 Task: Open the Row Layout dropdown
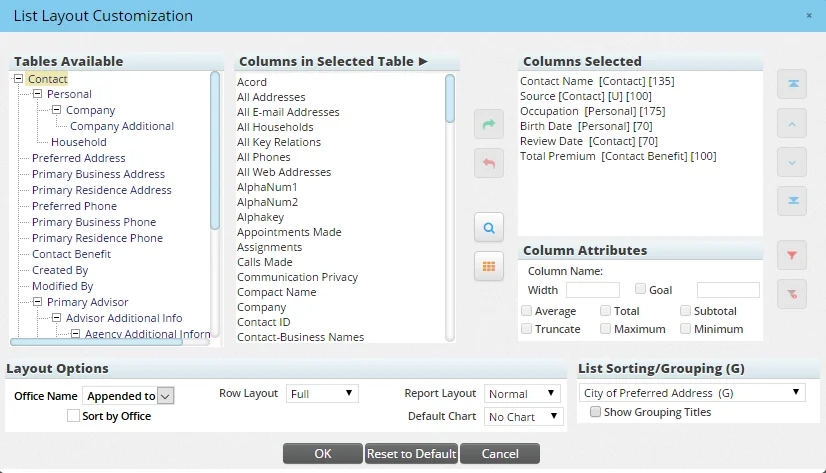pos(322,394)
